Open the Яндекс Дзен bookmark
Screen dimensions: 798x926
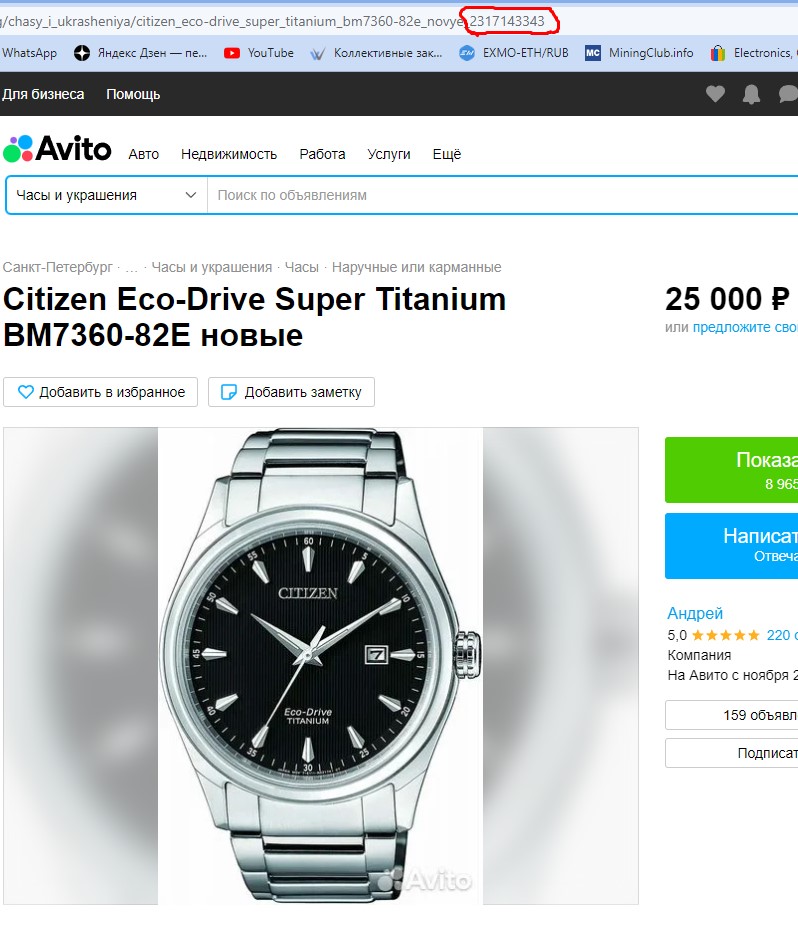coord(141,53)
